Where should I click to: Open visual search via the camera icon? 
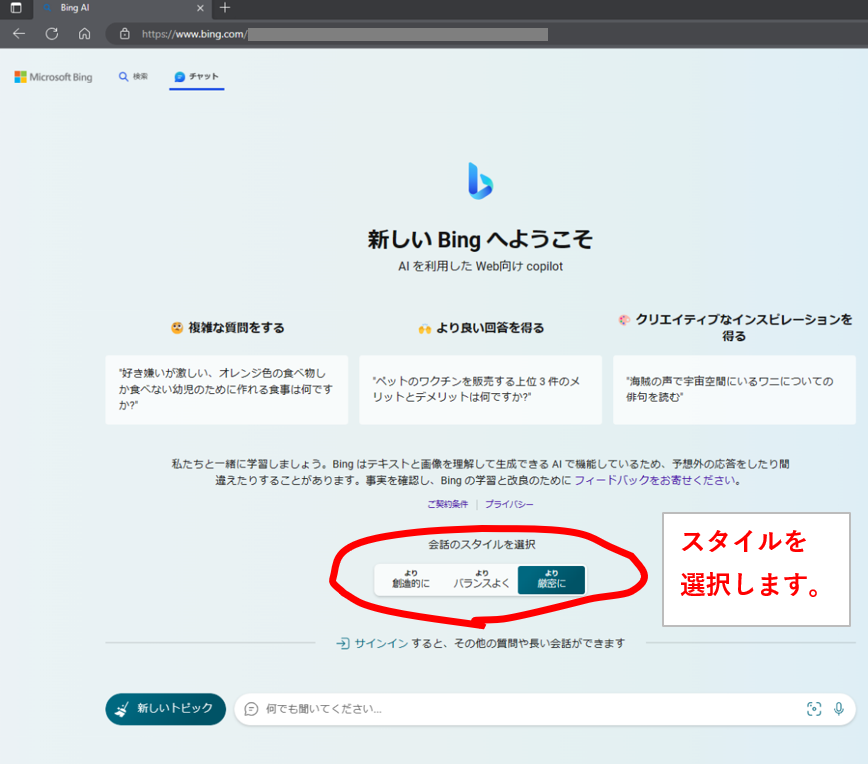[x=814, y=709]
